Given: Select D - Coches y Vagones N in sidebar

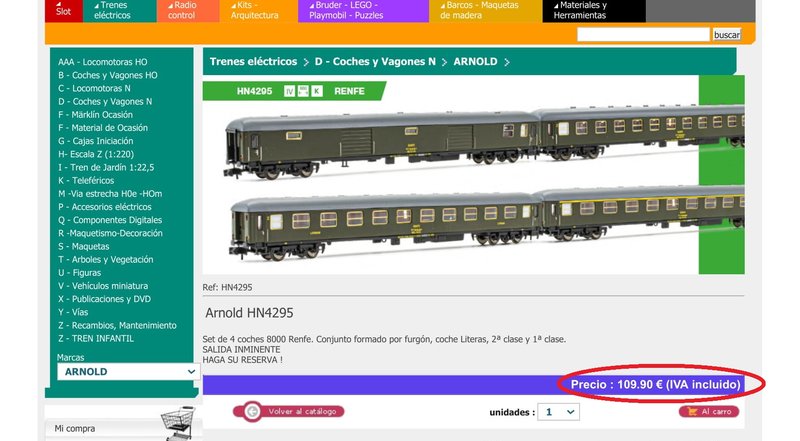Looking at the screenshot, I should 105,102.
